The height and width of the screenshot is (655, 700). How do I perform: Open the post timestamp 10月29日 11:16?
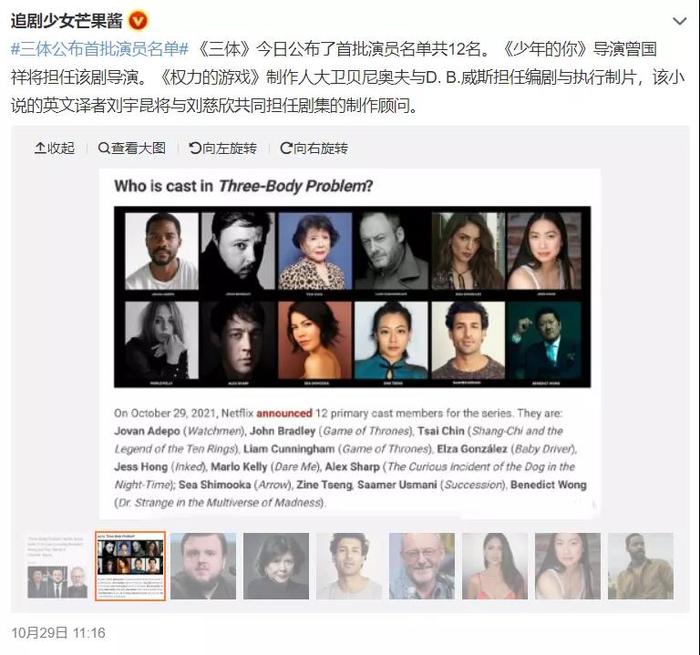click(58, 633)
